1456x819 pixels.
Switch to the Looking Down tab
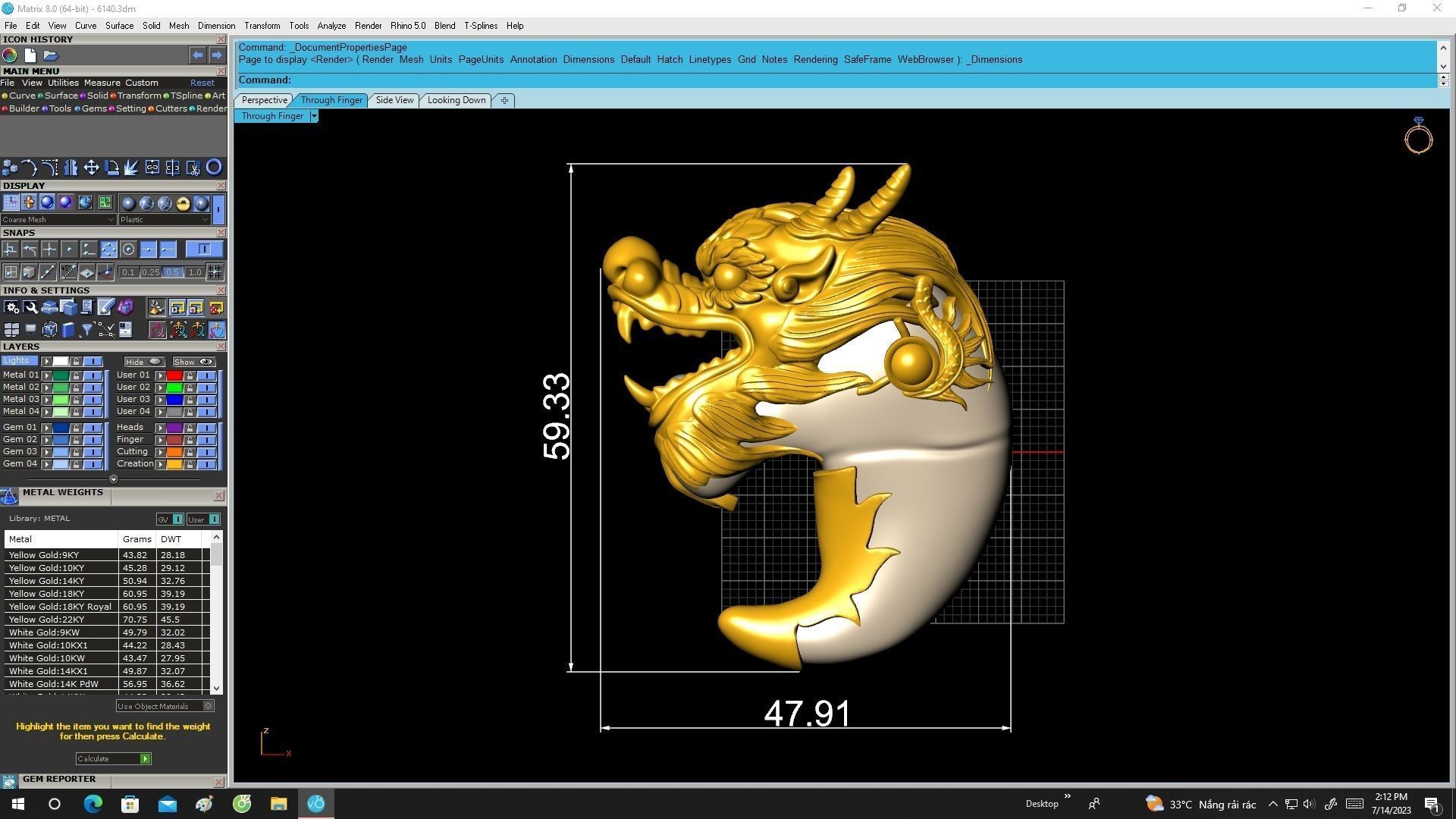click(457, 100)
